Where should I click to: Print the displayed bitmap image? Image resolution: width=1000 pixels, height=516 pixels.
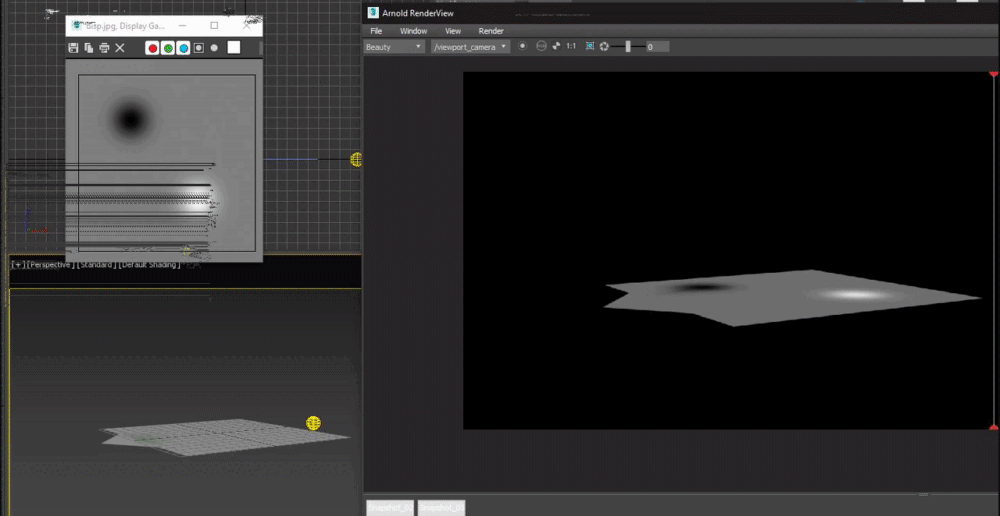click(104, 48)
